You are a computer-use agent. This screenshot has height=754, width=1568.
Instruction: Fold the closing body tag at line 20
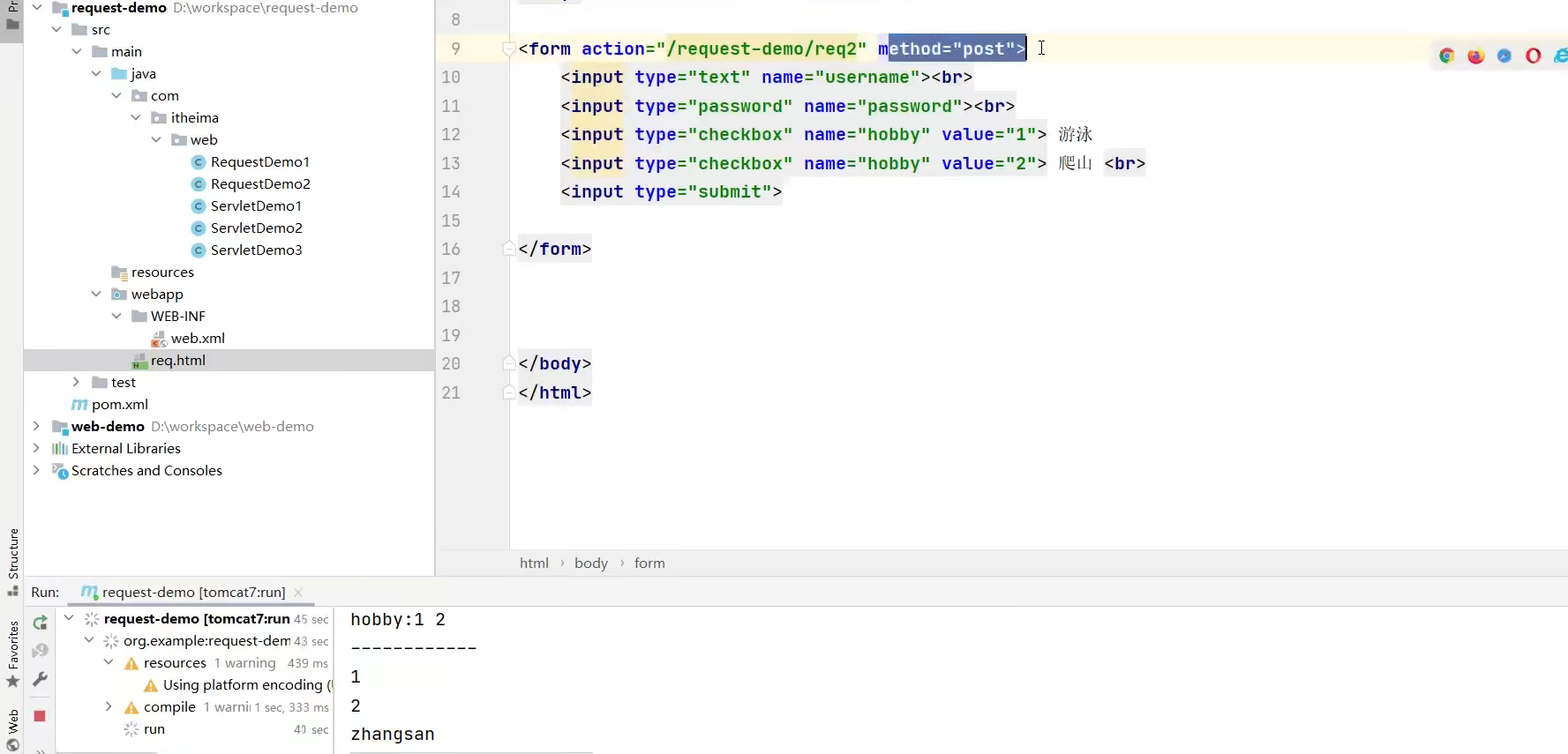(509, 363)
